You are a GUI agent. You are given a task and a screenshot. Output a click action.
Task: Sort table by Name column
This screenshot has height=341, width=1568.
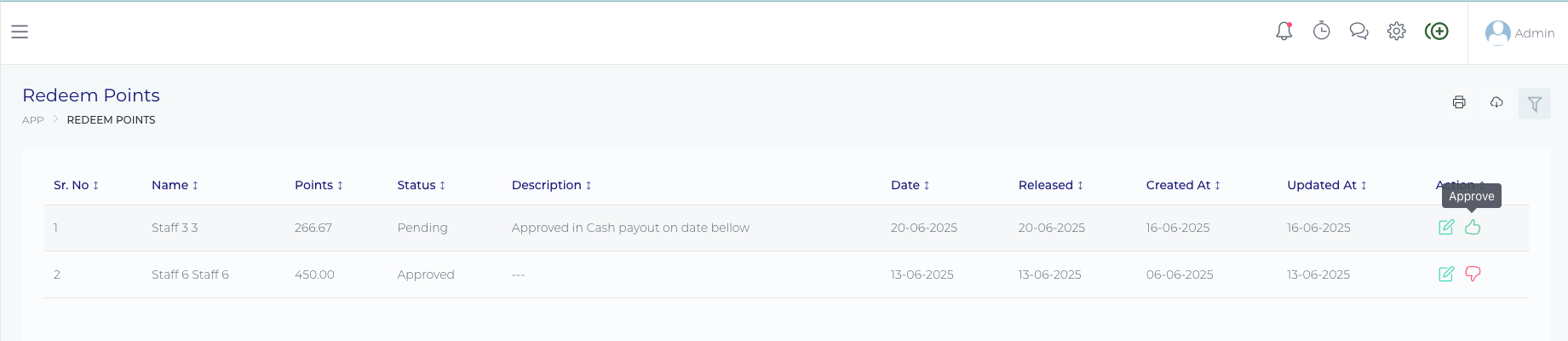[x=175, y=185]
